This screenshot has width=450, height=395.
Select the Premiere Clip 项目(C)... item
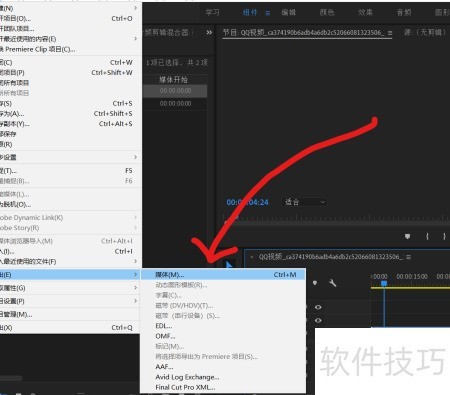(x=70, y=49)
